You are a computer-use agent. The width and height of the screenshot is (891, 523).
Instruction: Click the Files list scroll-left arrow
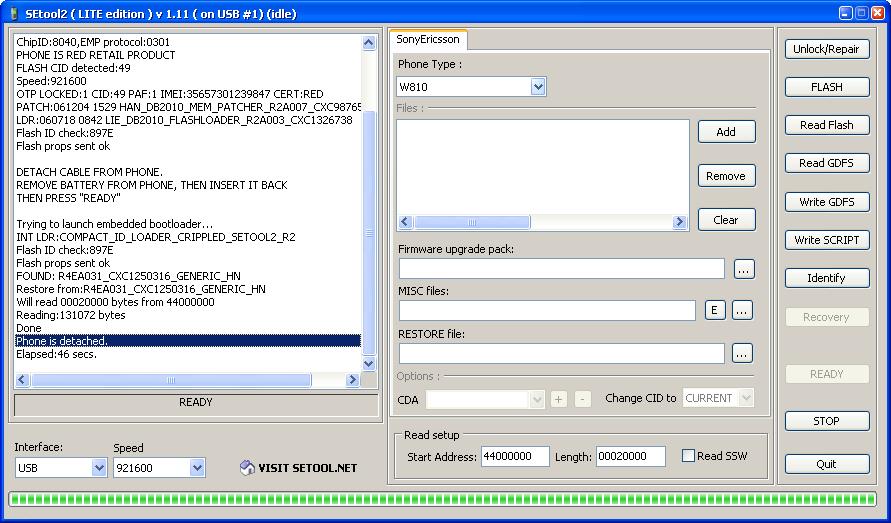point(405,222)
